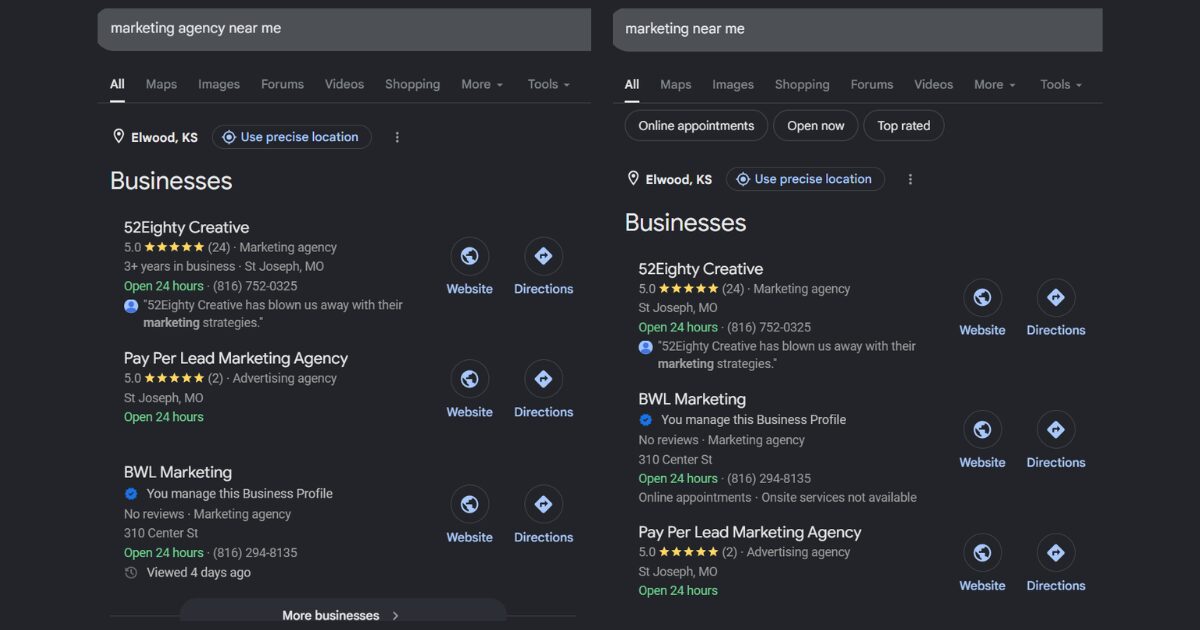Click Online appointments · Onsite services not available text
Image resolution: width=1200 pixels, height=630 pixels.
click(778, 497)
